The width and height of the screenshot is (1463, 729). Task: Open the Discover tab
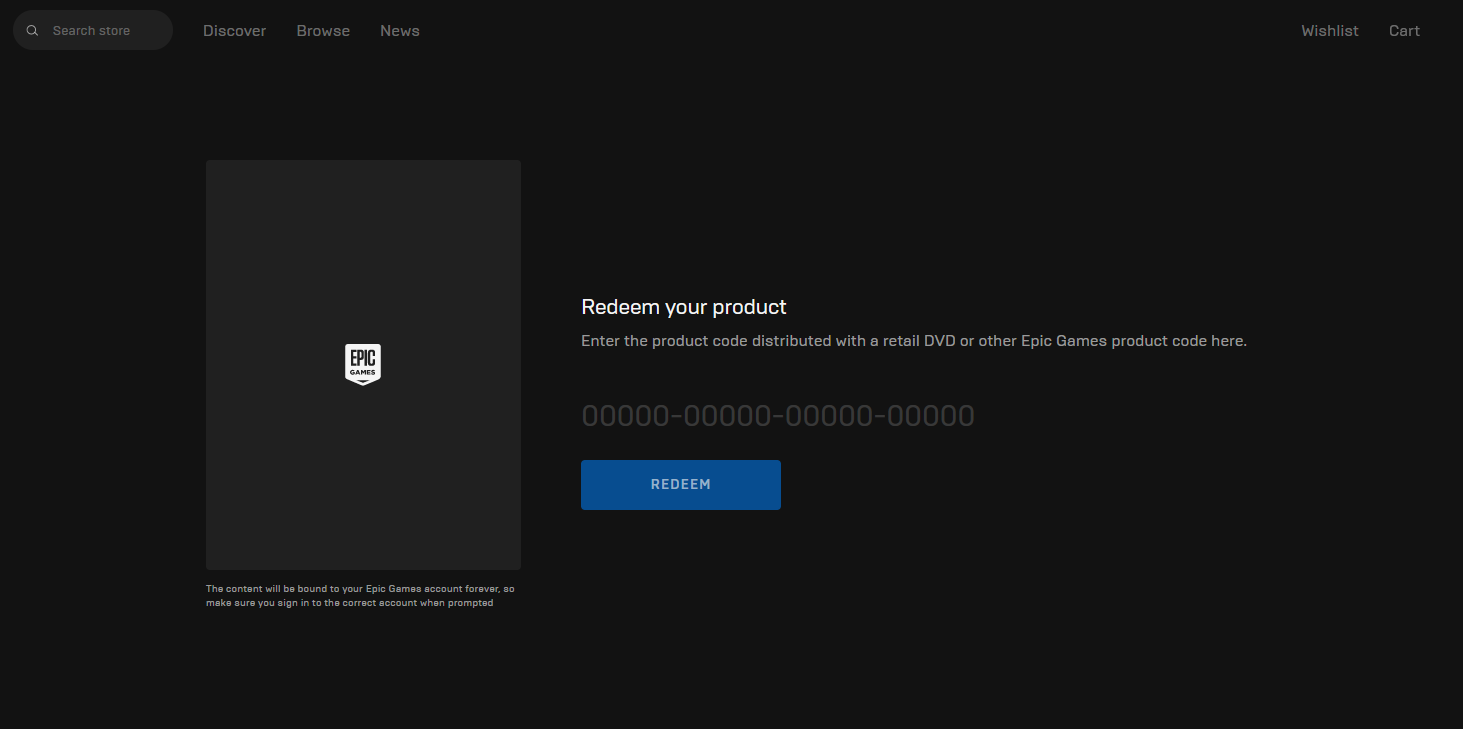click(x=235, y=31)
